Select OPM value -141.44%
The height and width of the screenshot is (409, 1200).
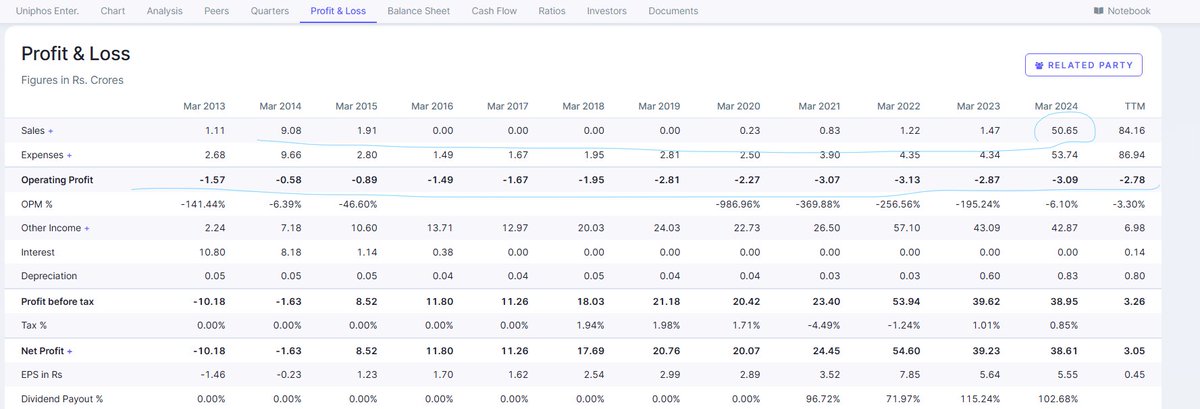click(x=201, y=204)
